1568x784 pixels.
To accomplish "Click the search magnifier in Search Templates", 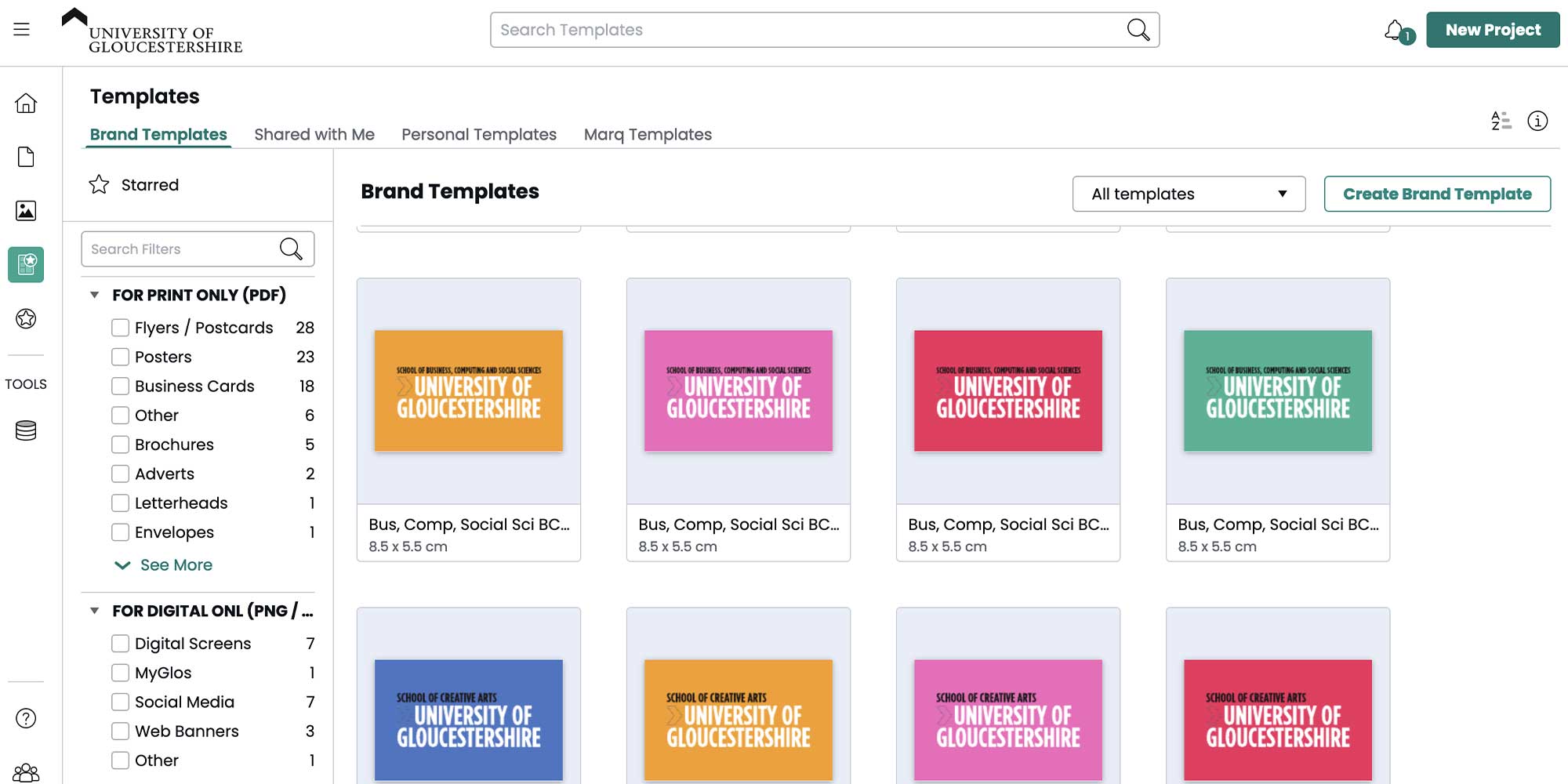I will pyautogui.click(x=1138, y=30).
